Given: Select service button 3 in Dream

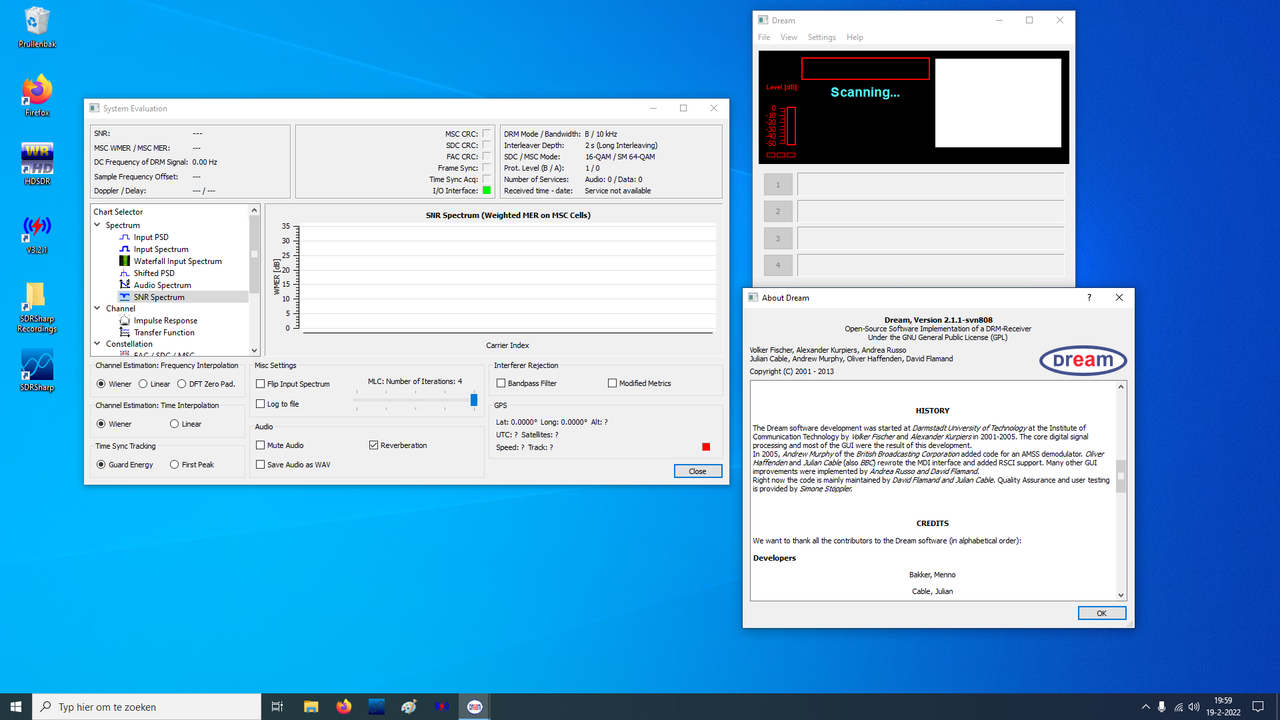Looking at the screenshot, I should (x=779, y=238).
